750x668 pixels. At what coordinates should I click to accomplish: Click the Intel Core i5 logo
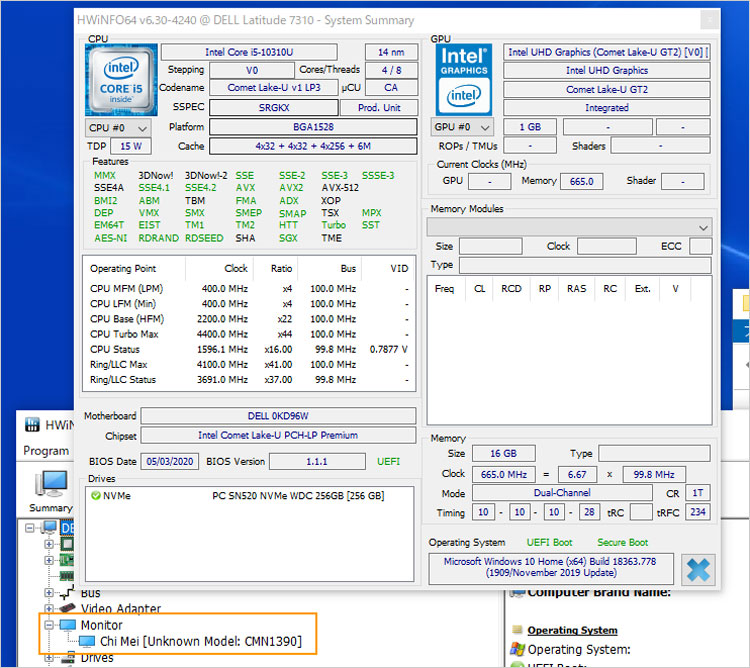121,80
